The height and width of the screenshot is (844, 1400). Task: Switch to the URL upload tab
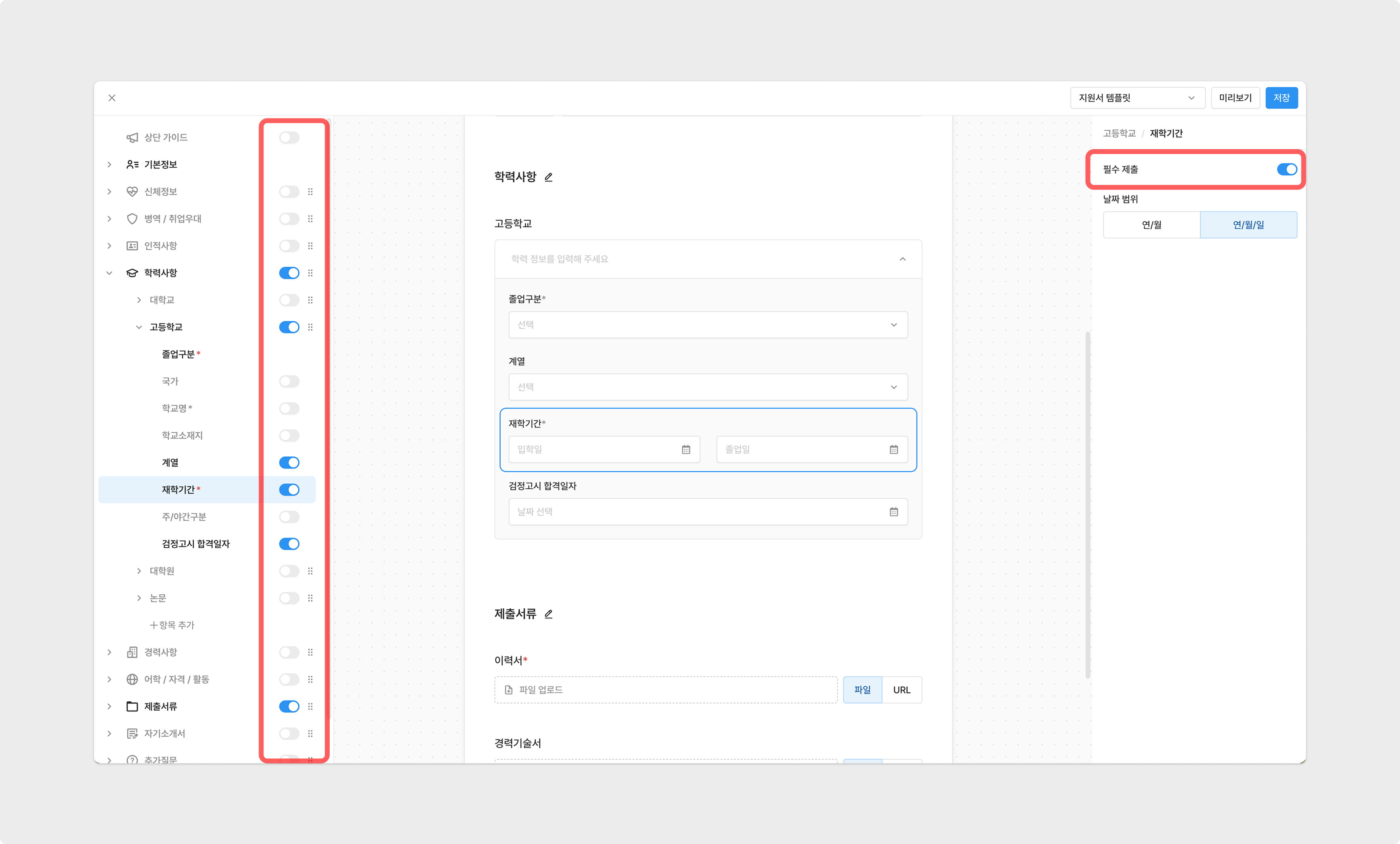(901, 690)
